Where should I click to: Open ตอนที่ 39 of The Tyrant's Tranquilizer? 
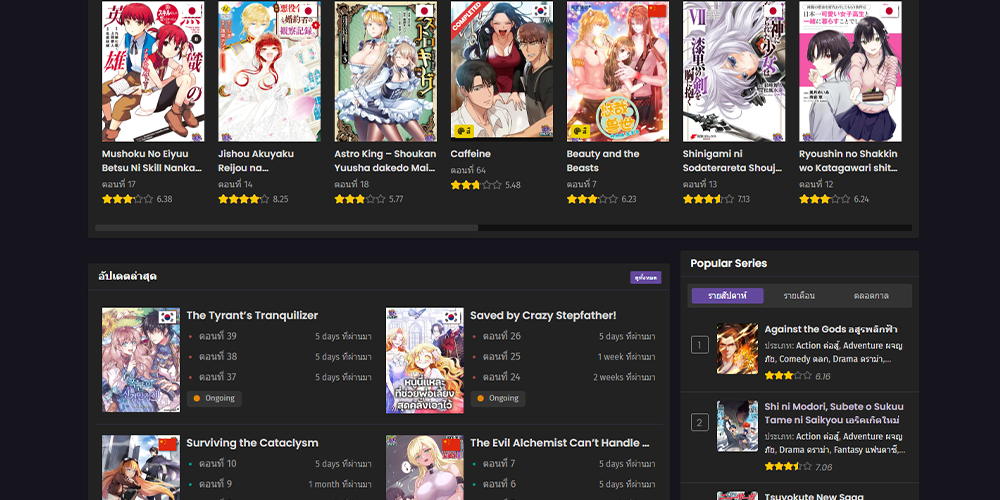(x=217, y=336)
